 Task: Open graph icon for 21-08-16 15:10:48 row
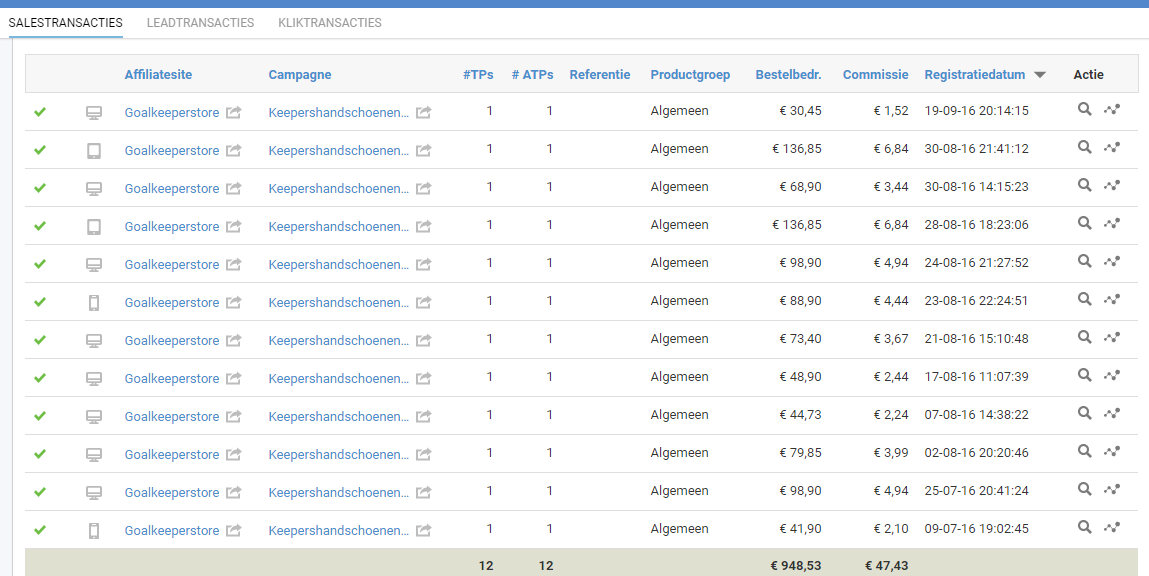pos(1112,339)
